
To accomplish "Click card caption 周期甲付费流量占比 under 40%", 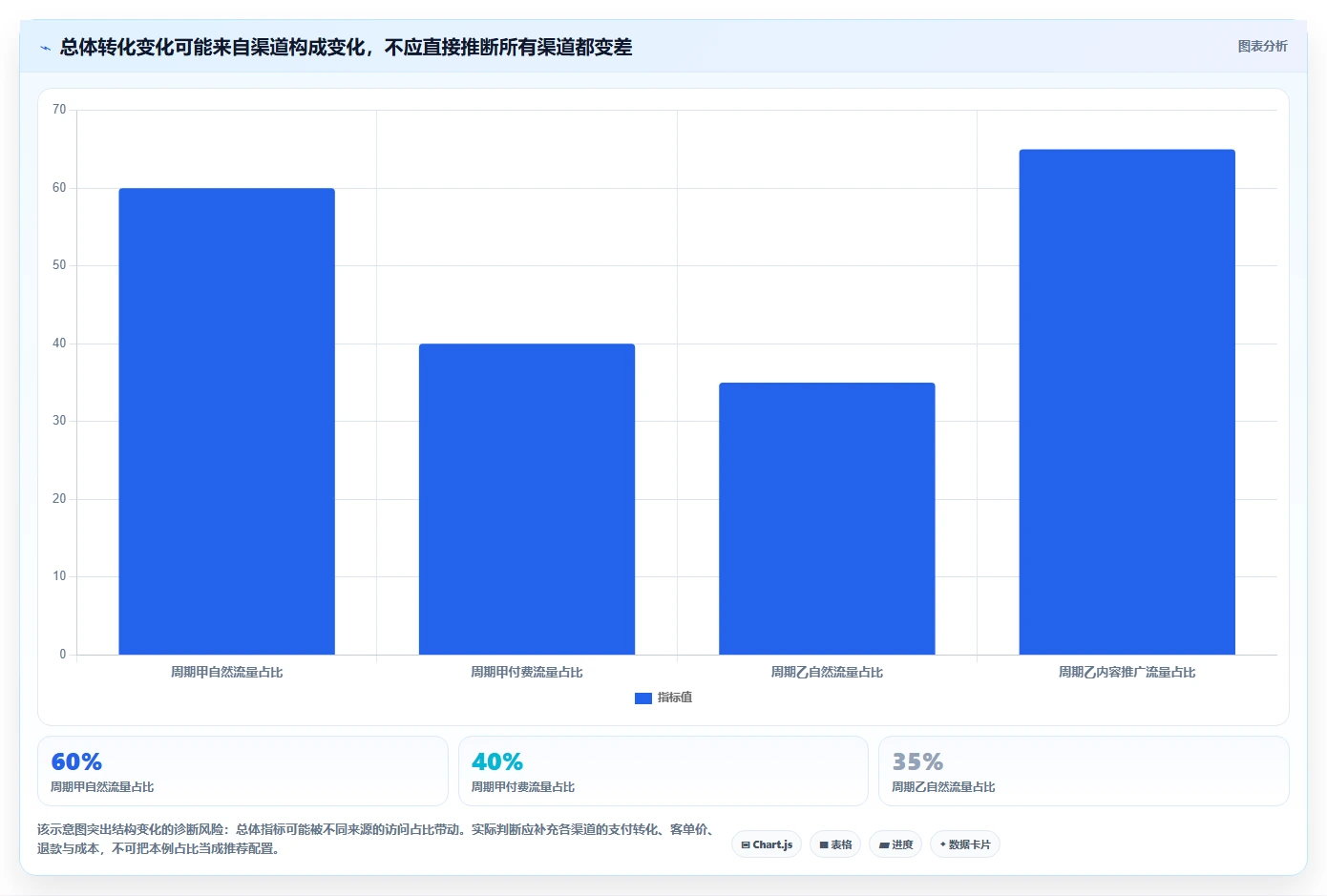I will tap(523, 787).
